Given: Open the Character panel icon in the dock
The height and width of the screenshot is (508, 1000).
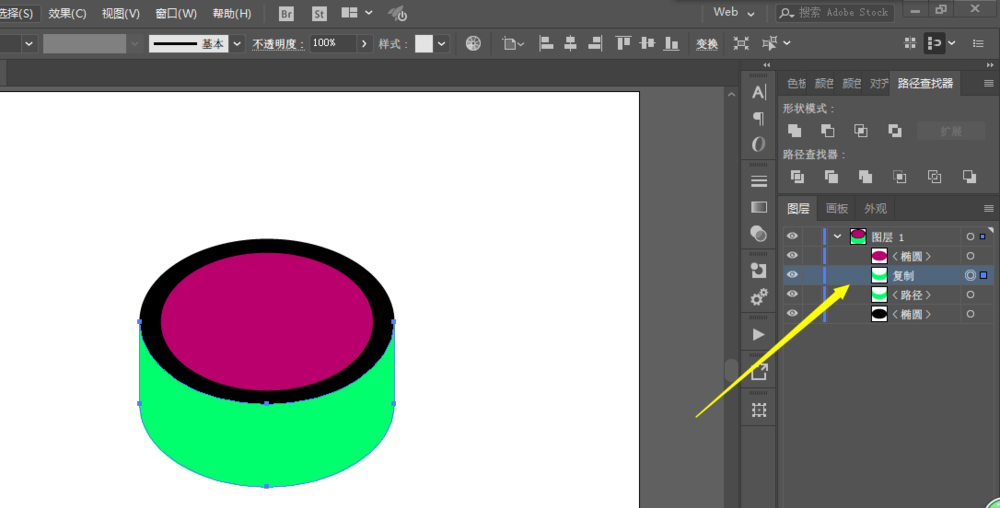Looking at the screenshot, I should tap(759, 92).
